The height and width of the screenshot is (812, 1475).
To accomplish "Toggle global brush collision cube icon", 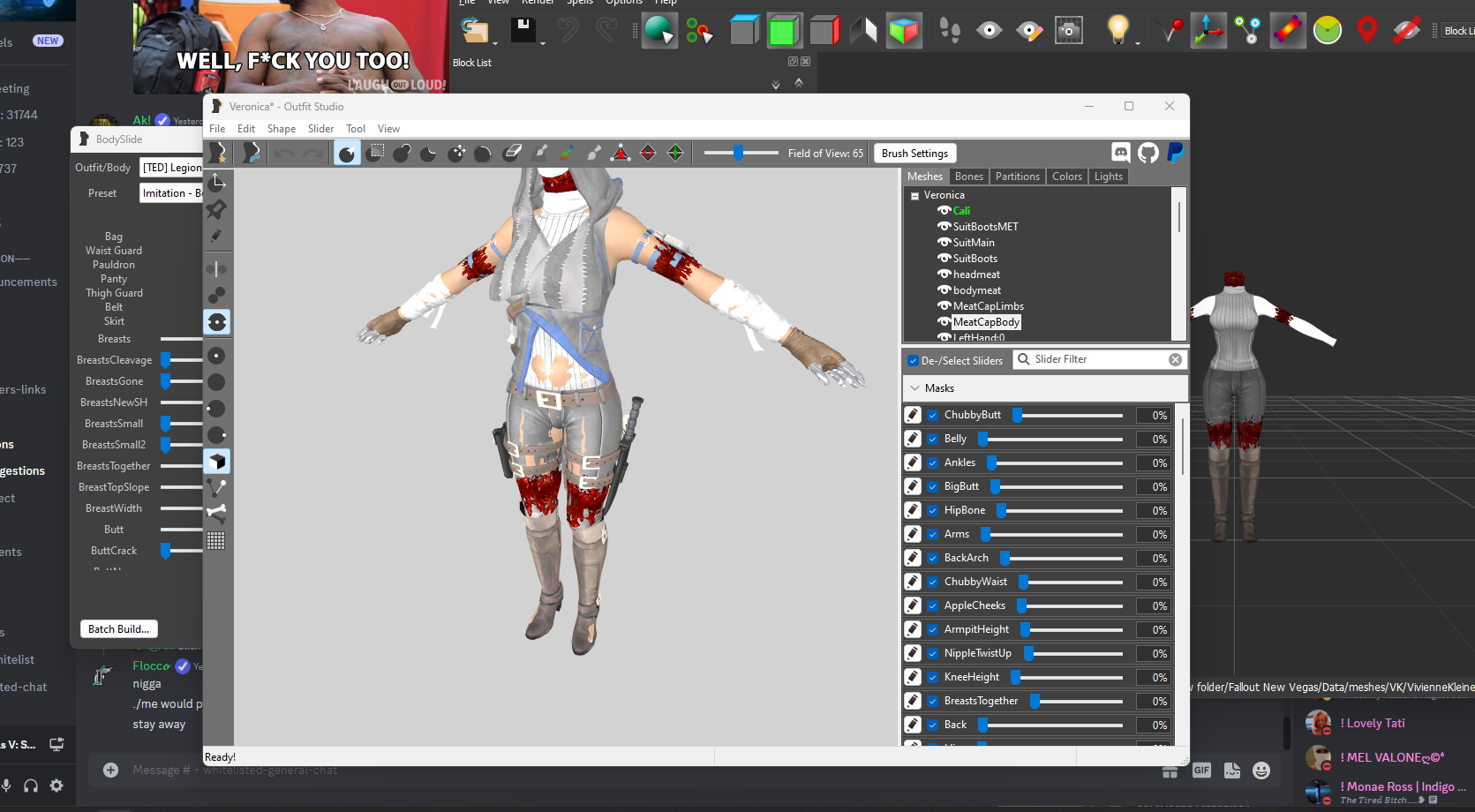I will pyautogui.click(x=216, y=462).
